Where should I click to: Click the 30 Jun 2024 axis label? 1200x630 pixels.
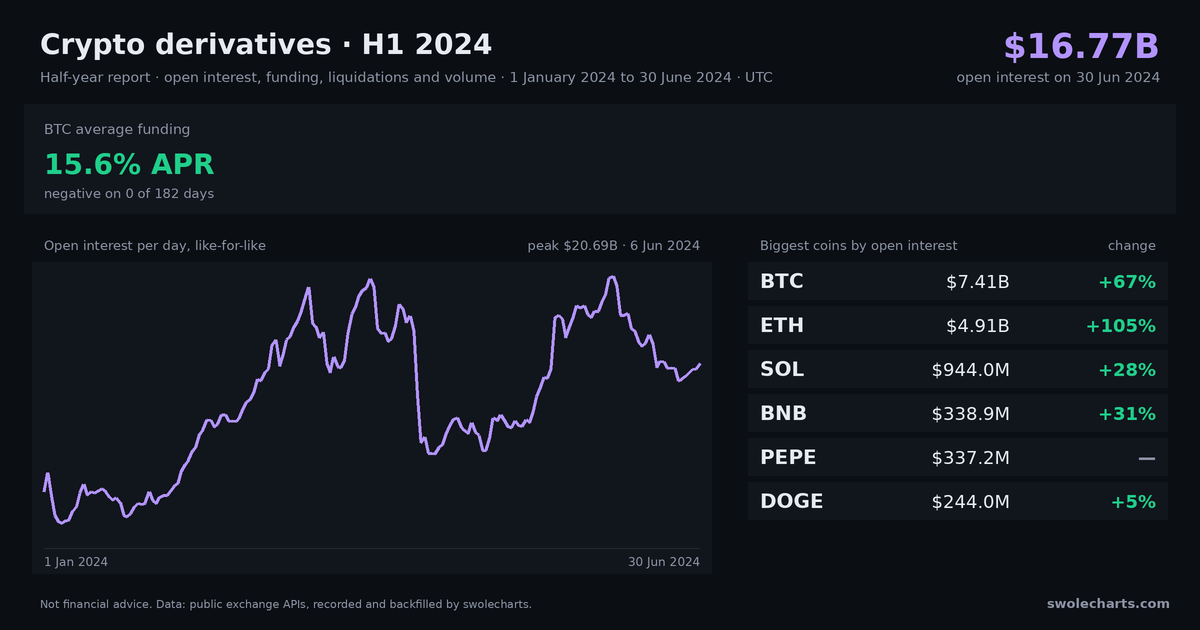[x=664, y=562]
